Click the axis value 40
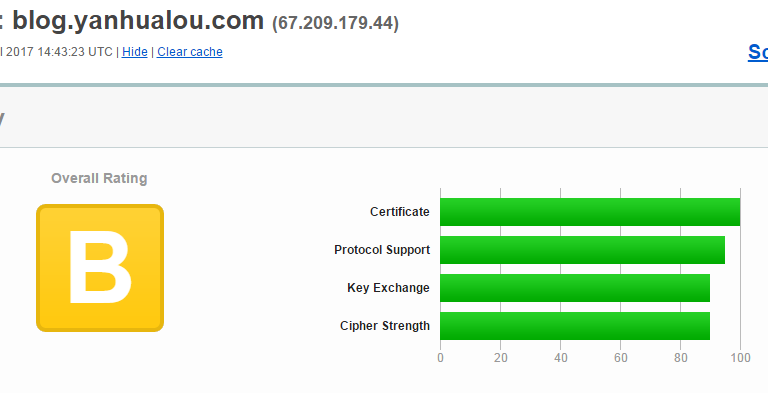 click(561, 358)
